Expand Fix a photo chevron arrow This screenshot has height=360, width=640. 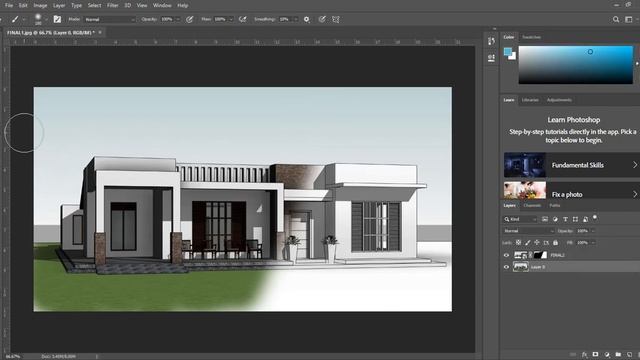[635, 194]
